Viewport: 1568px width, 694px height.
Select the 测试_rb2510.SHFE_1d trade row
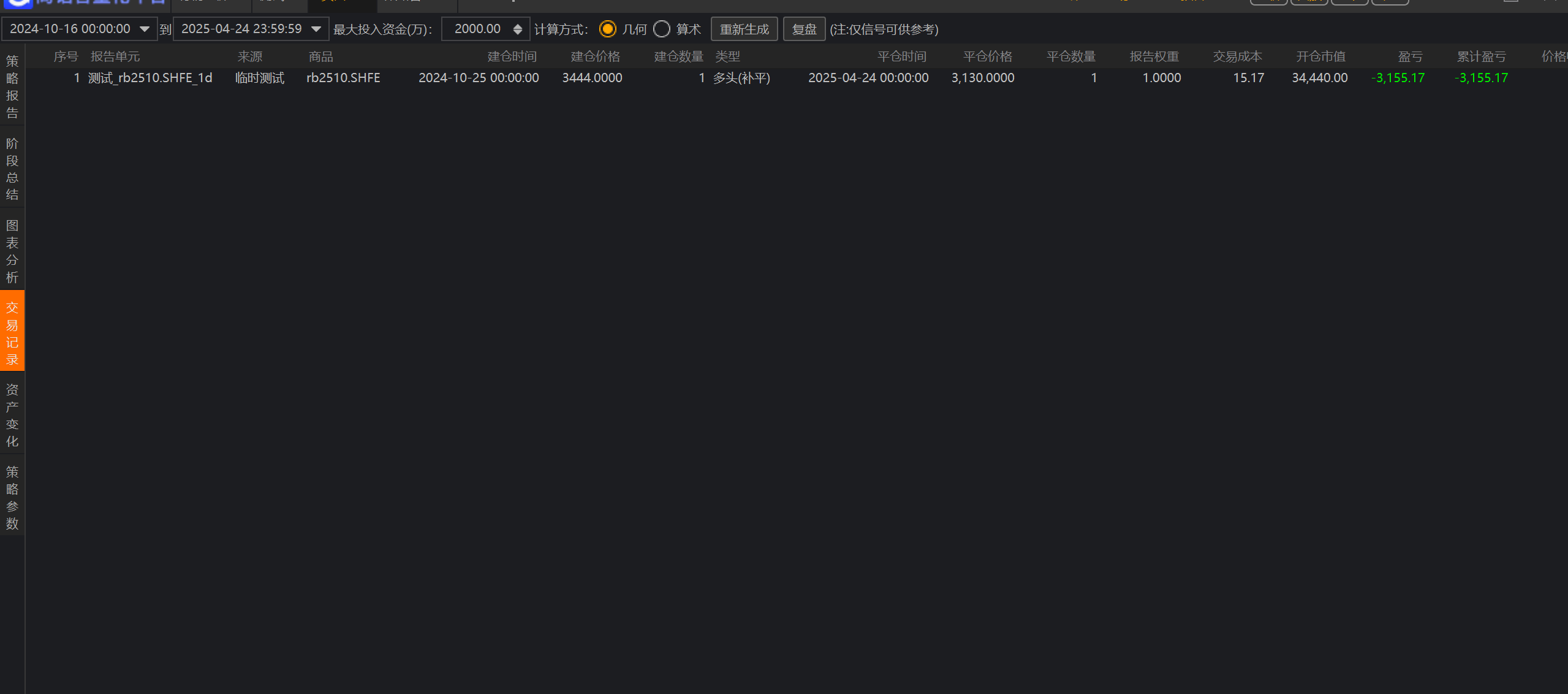pyautogui.click(x=150, y=78)
